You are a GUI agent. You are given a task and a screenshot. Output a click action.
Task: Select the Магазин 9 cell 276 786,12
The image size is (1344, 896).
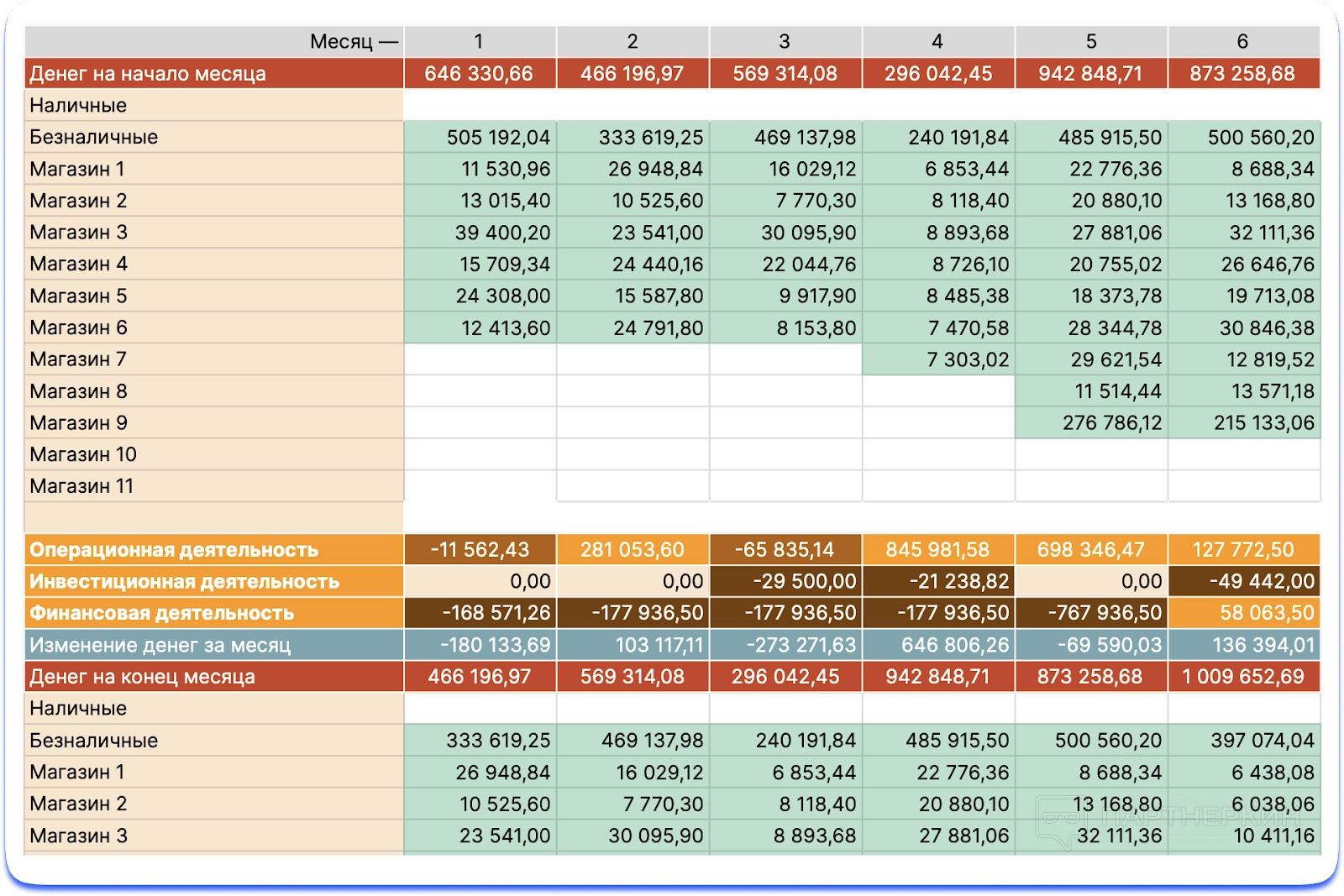[x=1090, y=423]
